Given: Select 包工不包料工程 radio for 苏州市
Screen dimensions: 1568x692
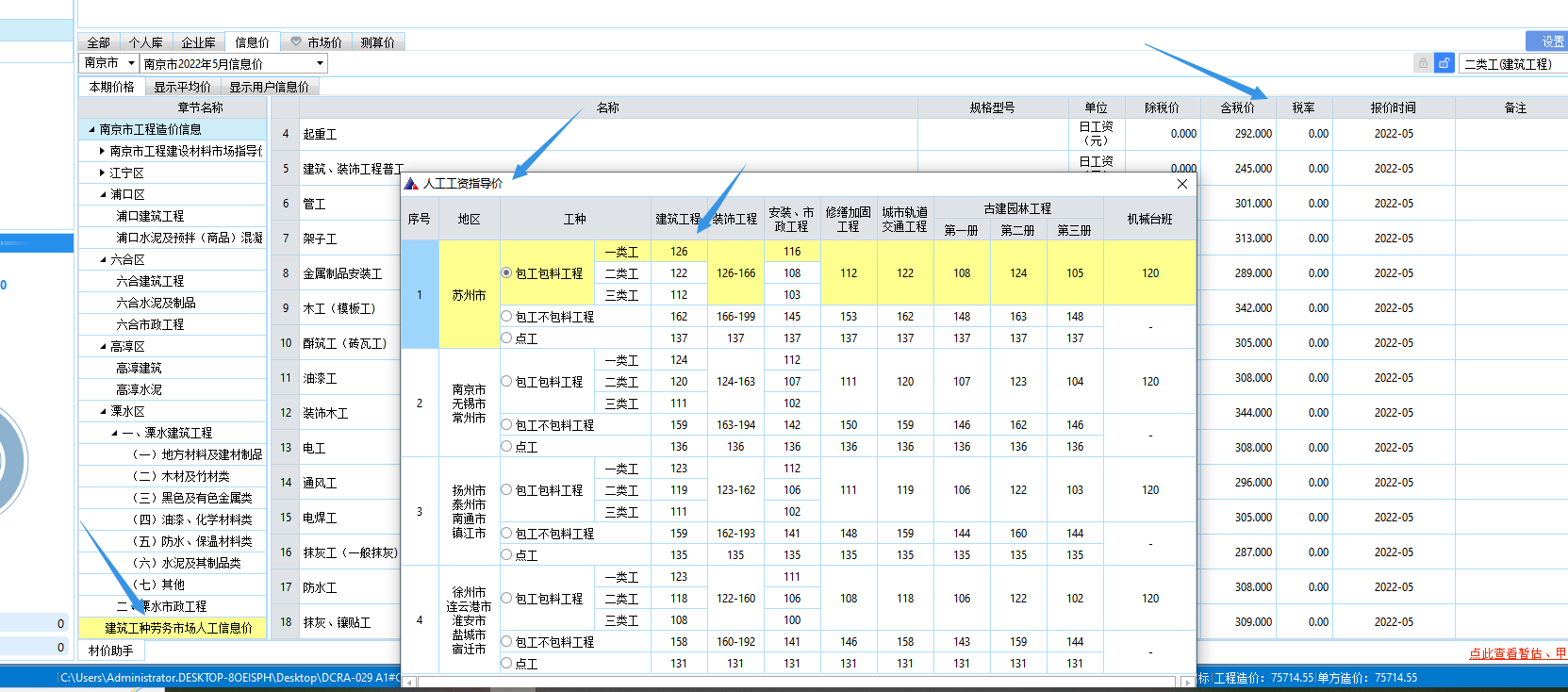Looking at the screenshot, I should (x=506, y=317).
